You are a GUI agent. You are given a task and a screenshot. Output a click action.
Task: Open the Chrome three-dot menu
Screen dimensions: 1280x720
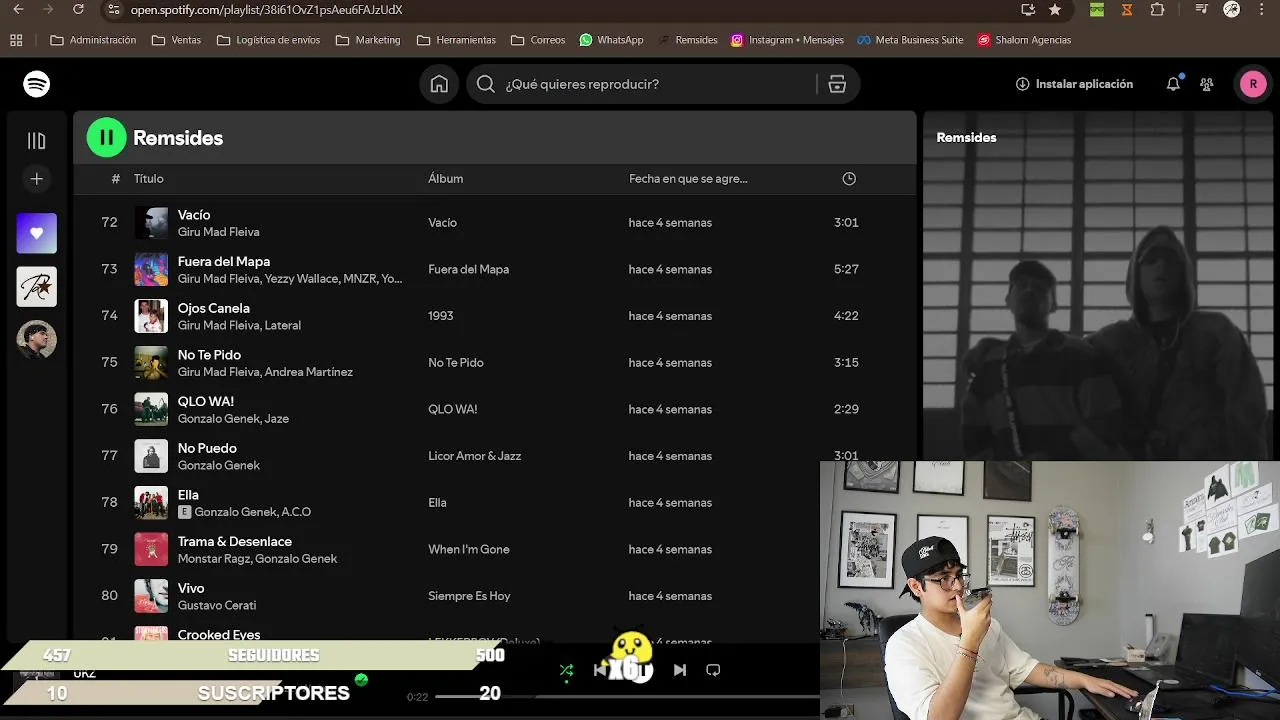click(x=1262, y=10)
